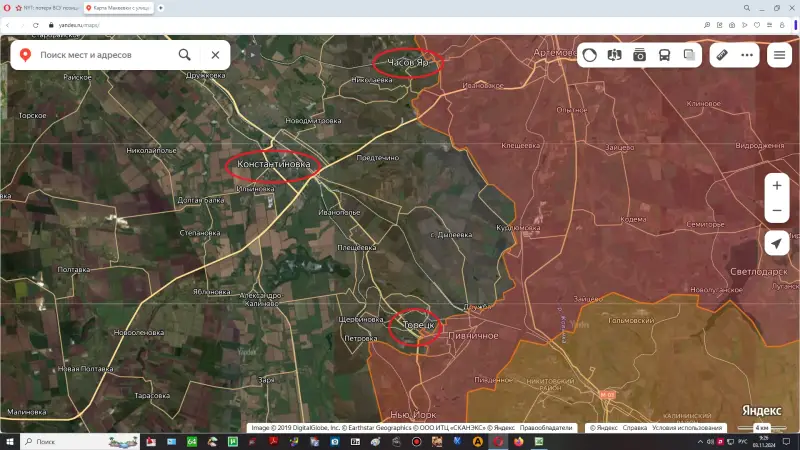Show map photos layer
This screenshot has width=800, height=450.
point(640,55)
